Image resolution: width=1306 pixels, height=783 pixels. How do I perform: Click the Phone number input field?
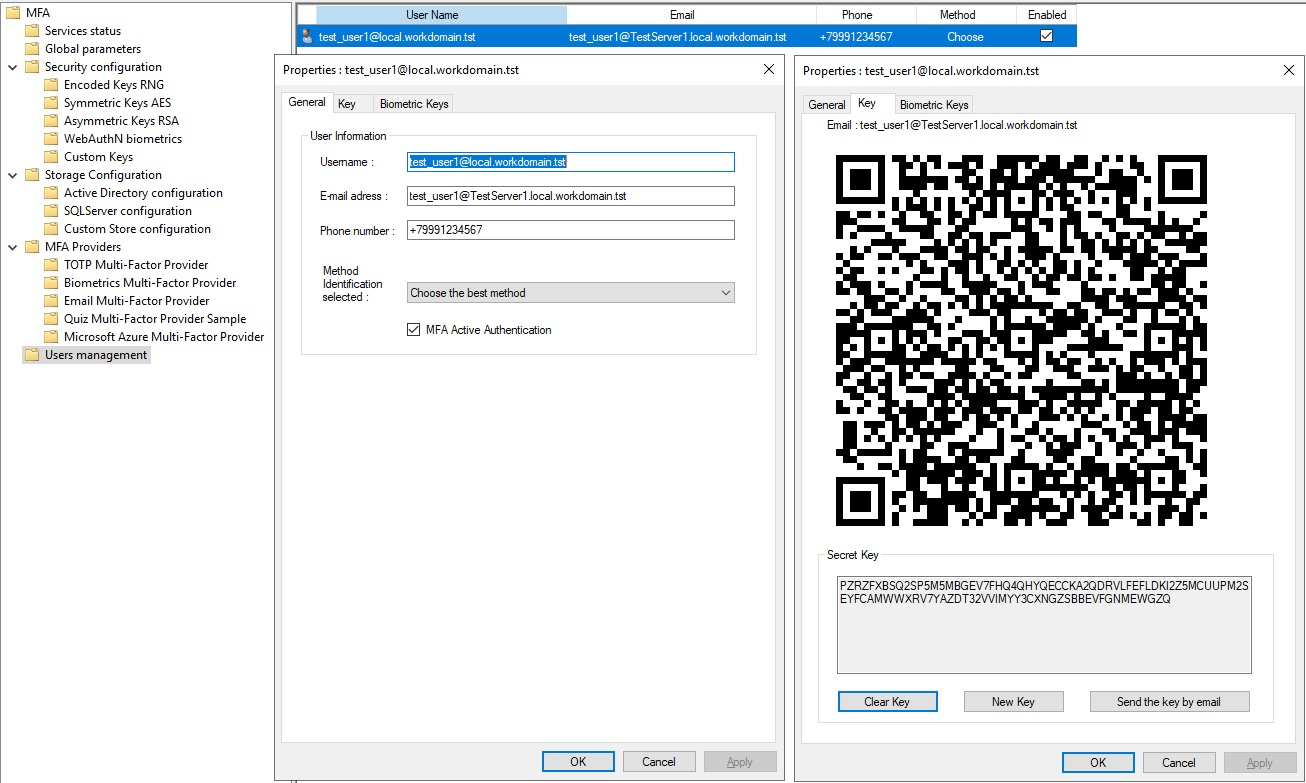pos(570,230)
